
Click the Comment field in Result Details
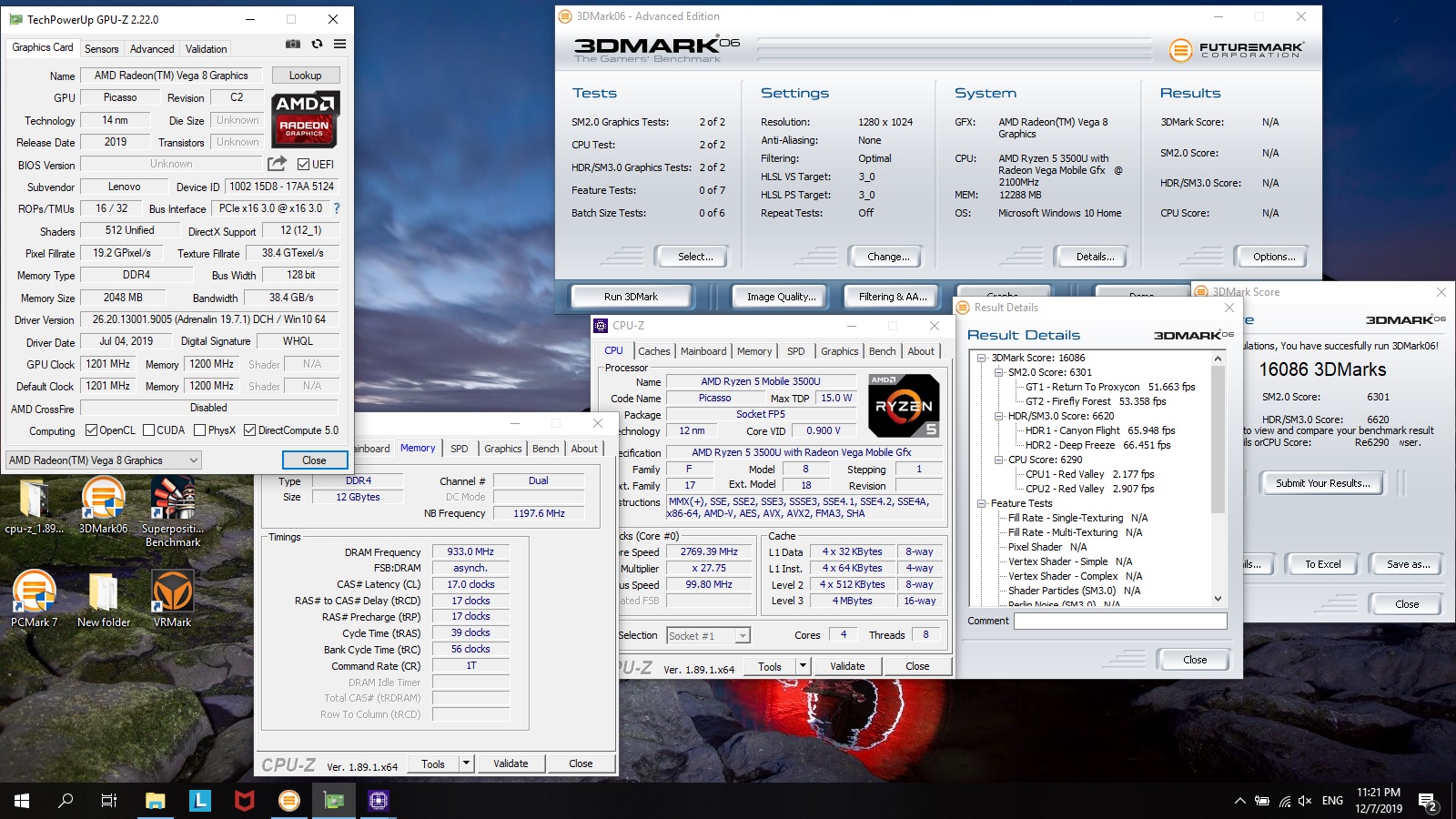(x=1120, y=621)
